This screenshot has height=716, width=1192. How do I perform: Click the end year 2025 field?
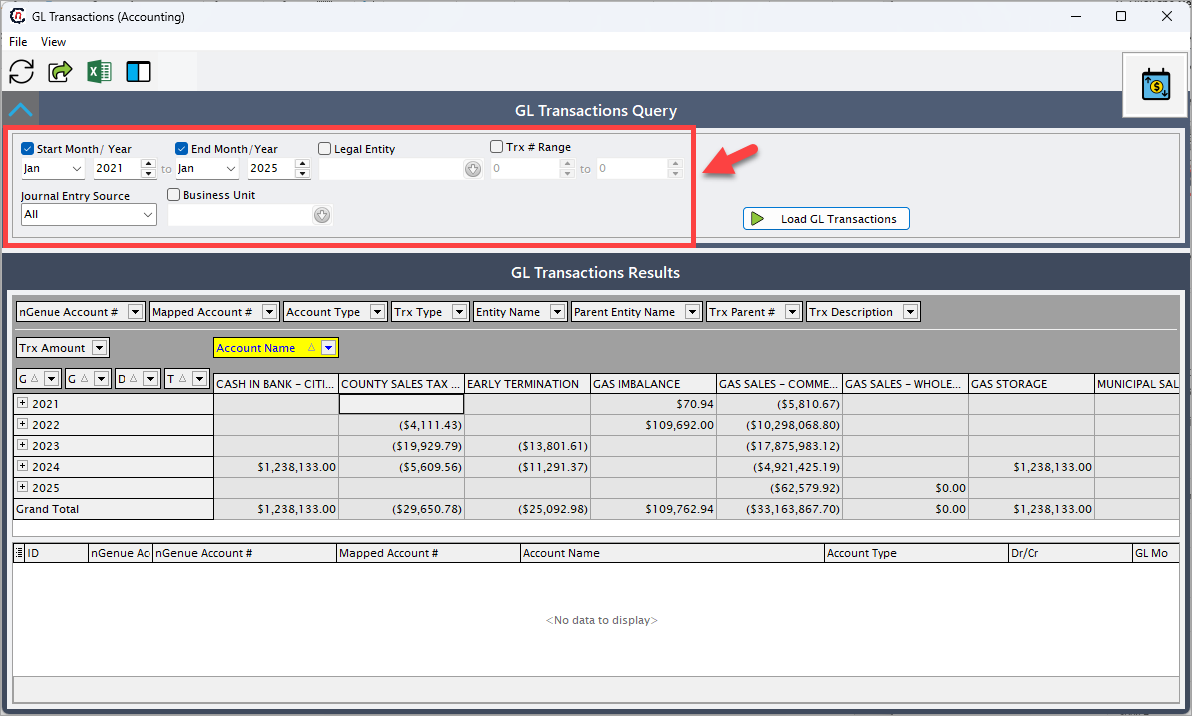tap(271, 169)
